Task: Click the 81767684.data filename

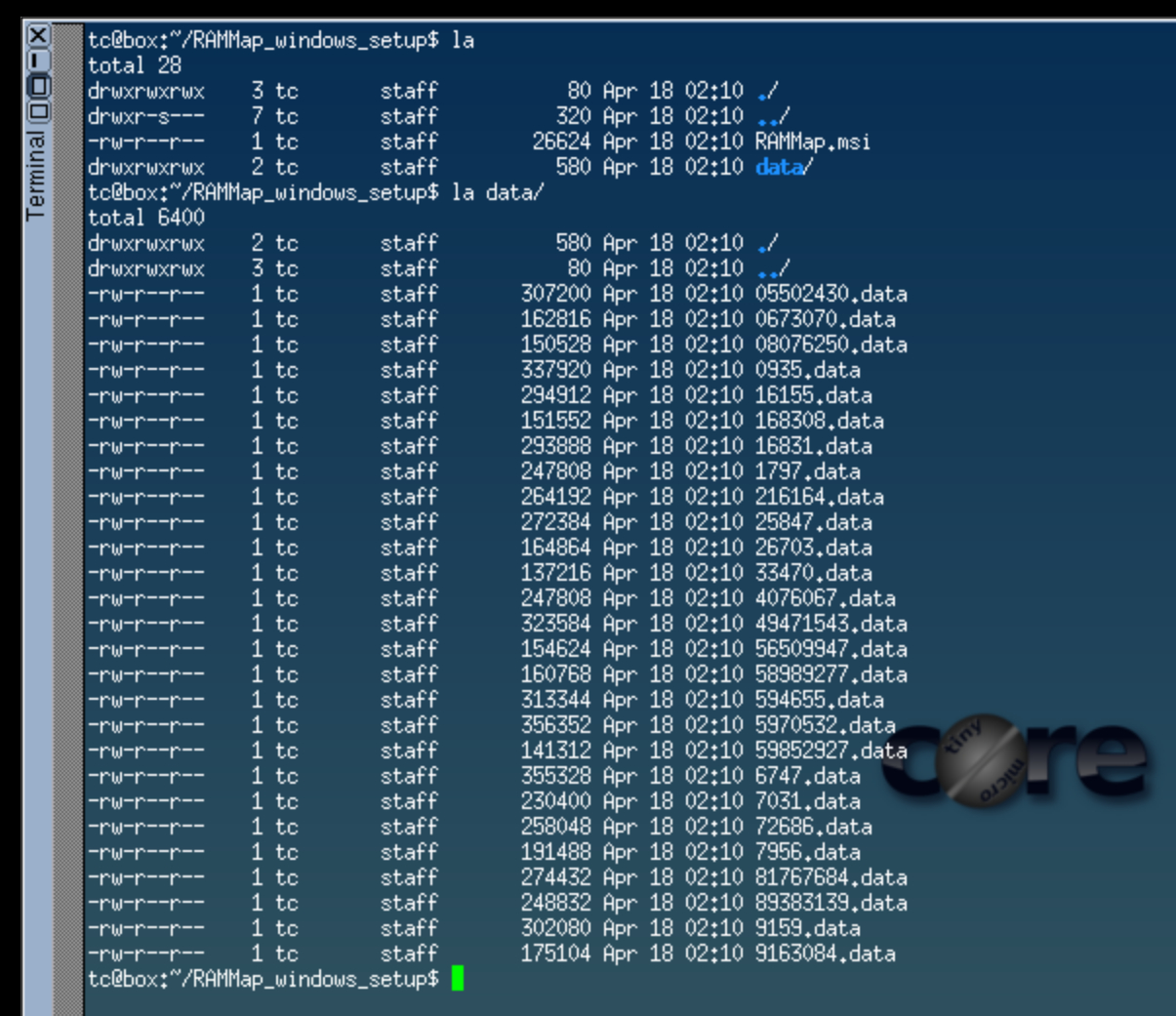Action: tap(831, 878)
